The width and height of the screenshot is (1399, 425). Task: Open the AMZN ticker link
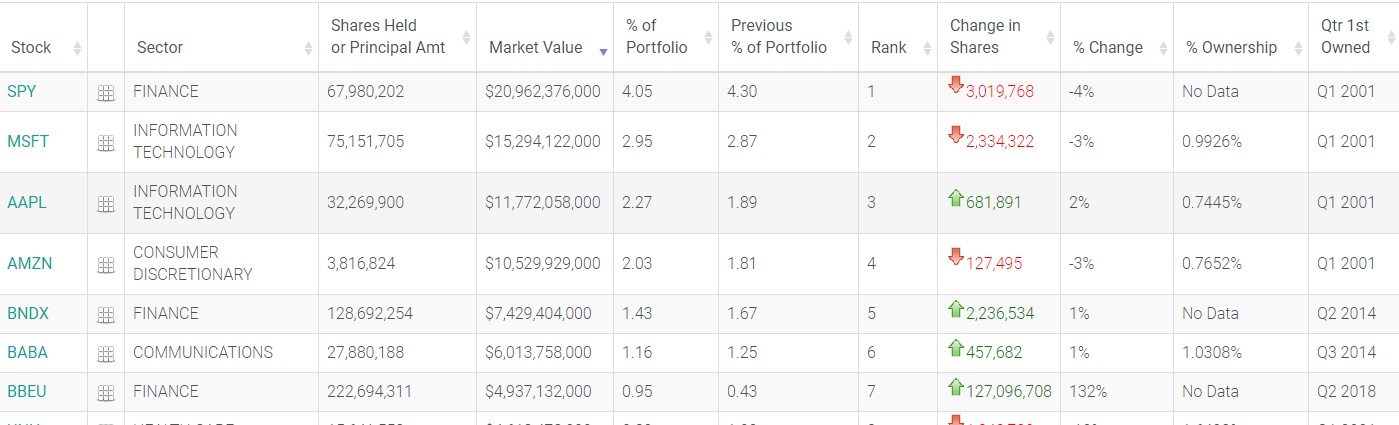point(29,263)
